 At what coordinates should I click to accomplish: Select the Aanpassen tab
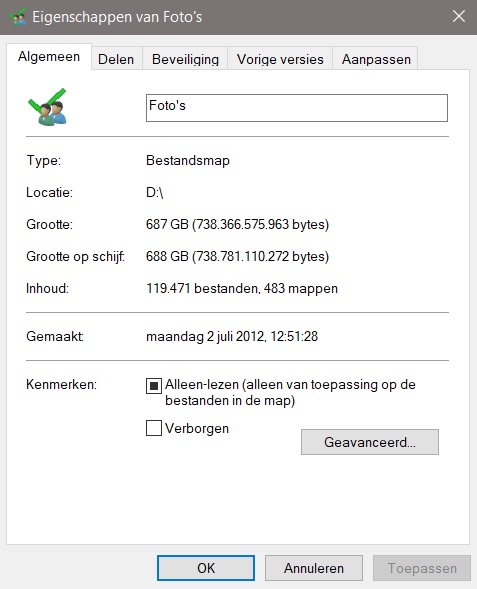tap(376, 59)
